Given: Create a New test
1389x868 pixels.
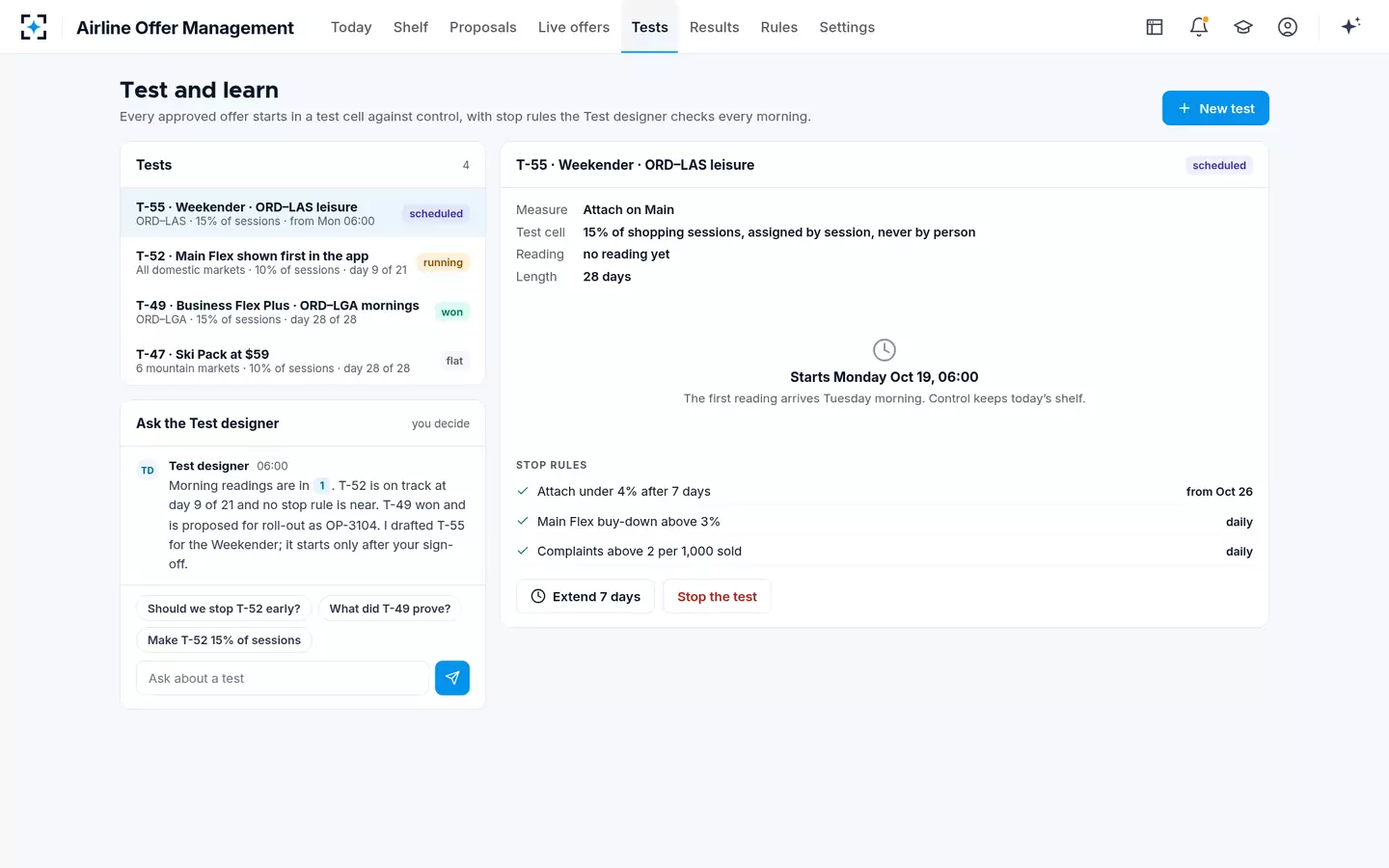Looking at the screenshot, I should click(1215, 108).
